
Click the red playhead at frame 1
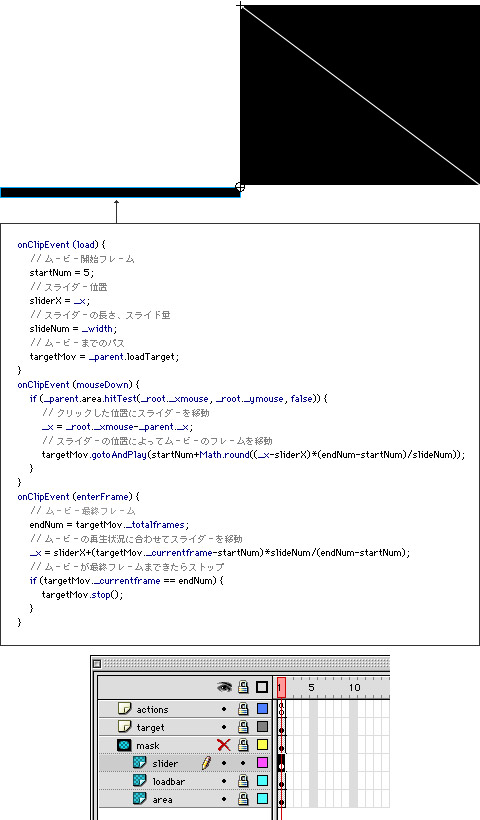click(x=281, y=688)
